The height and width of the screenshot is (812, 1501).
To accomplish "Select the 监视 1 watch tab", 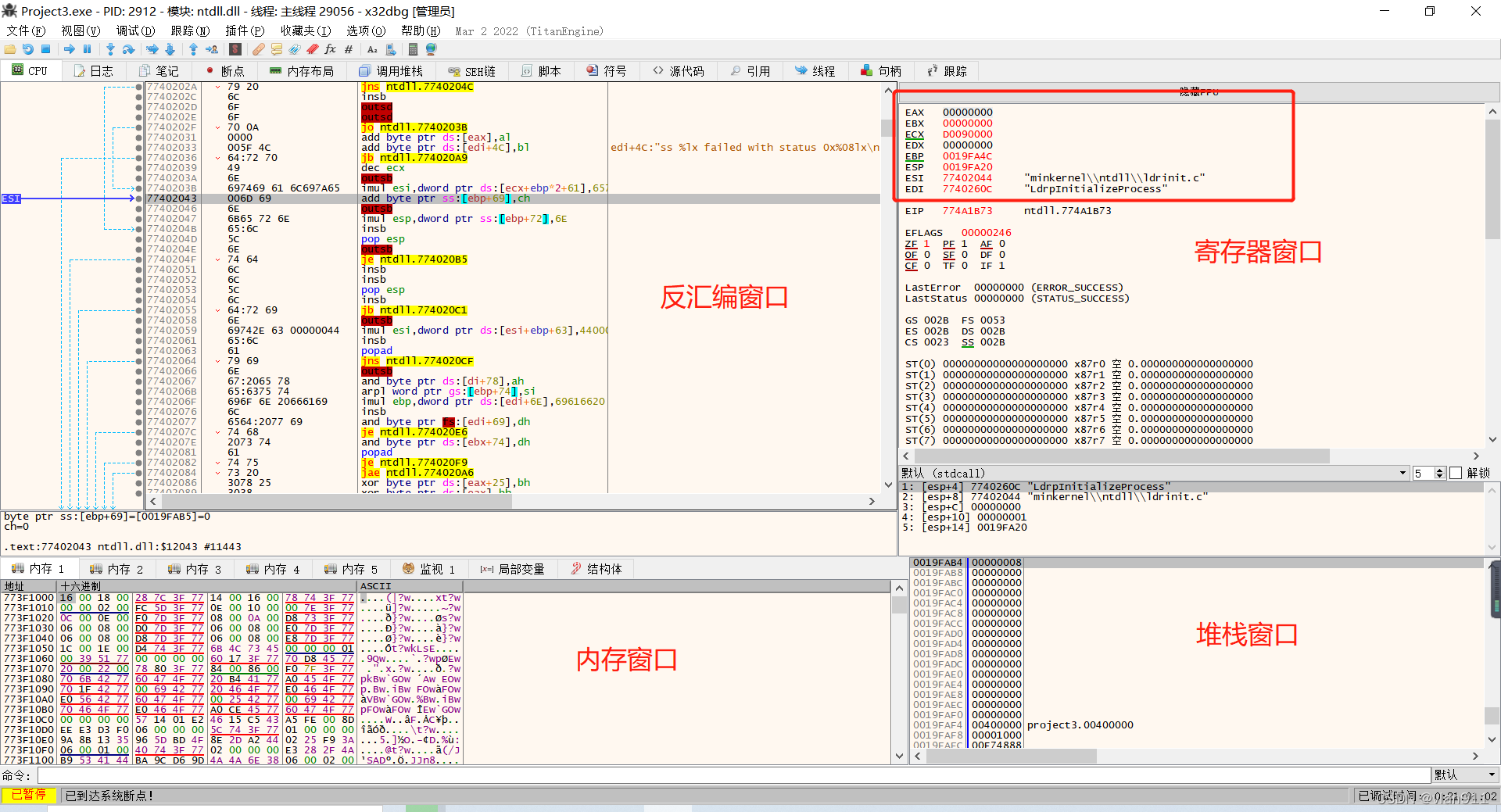I will click(x=428, y=569).
